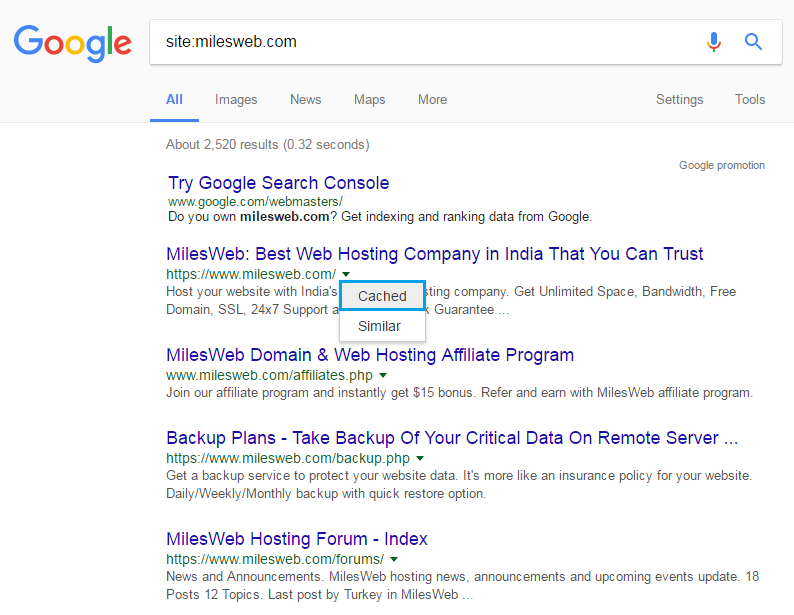
Task: Click the search box containing site:milesweb.com
Action: pyautogui.click(x=420, y=42)
